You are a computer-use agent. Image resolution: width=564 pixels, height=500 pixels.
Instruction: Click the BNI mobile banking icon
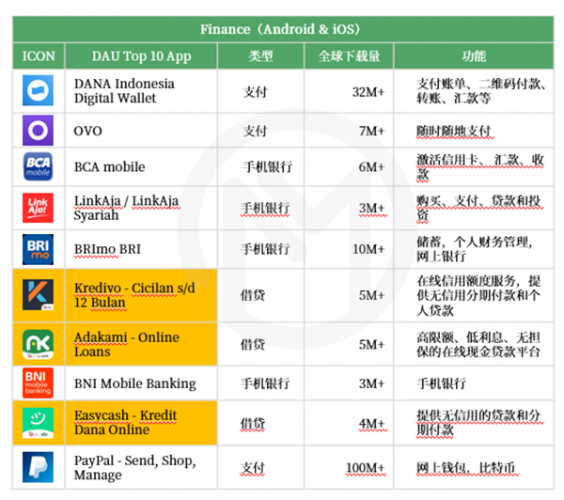(x=38, y=383)
